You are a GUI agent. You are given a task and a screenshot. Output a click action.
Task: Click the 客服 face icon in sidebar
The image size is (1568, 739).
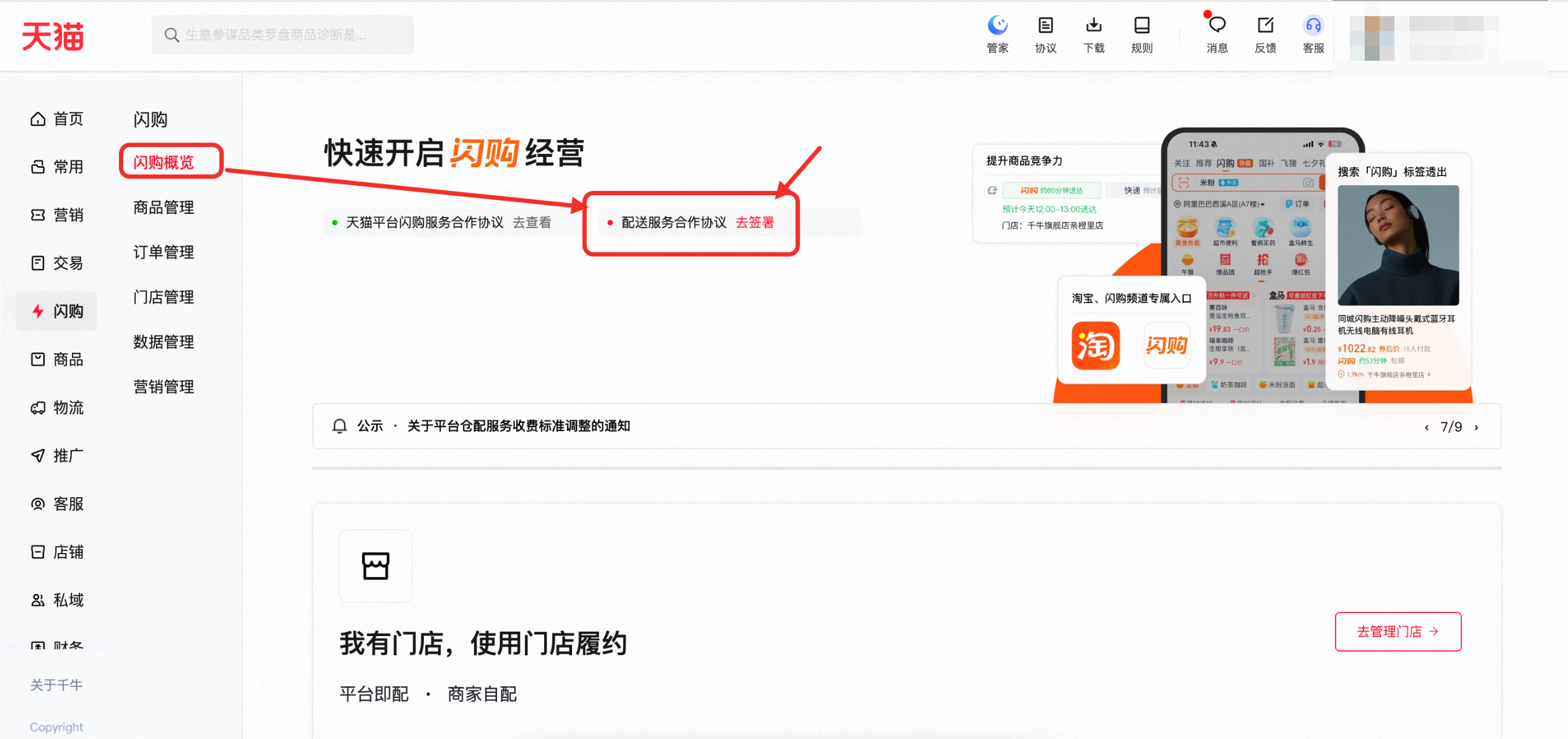coord(38,504)
